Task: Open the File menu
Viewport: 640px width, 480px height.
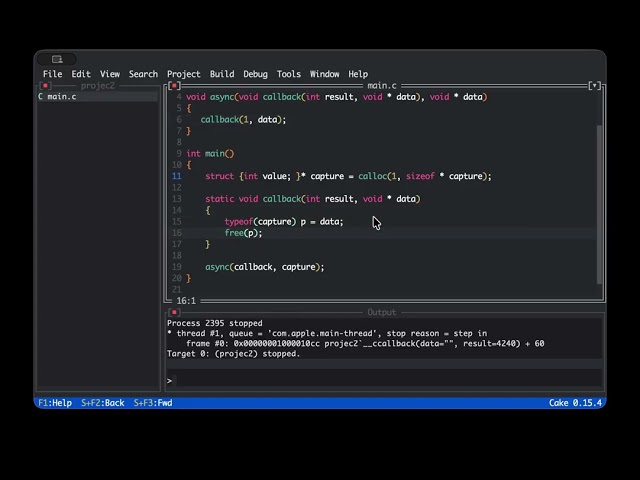Action: pos(53,74)
